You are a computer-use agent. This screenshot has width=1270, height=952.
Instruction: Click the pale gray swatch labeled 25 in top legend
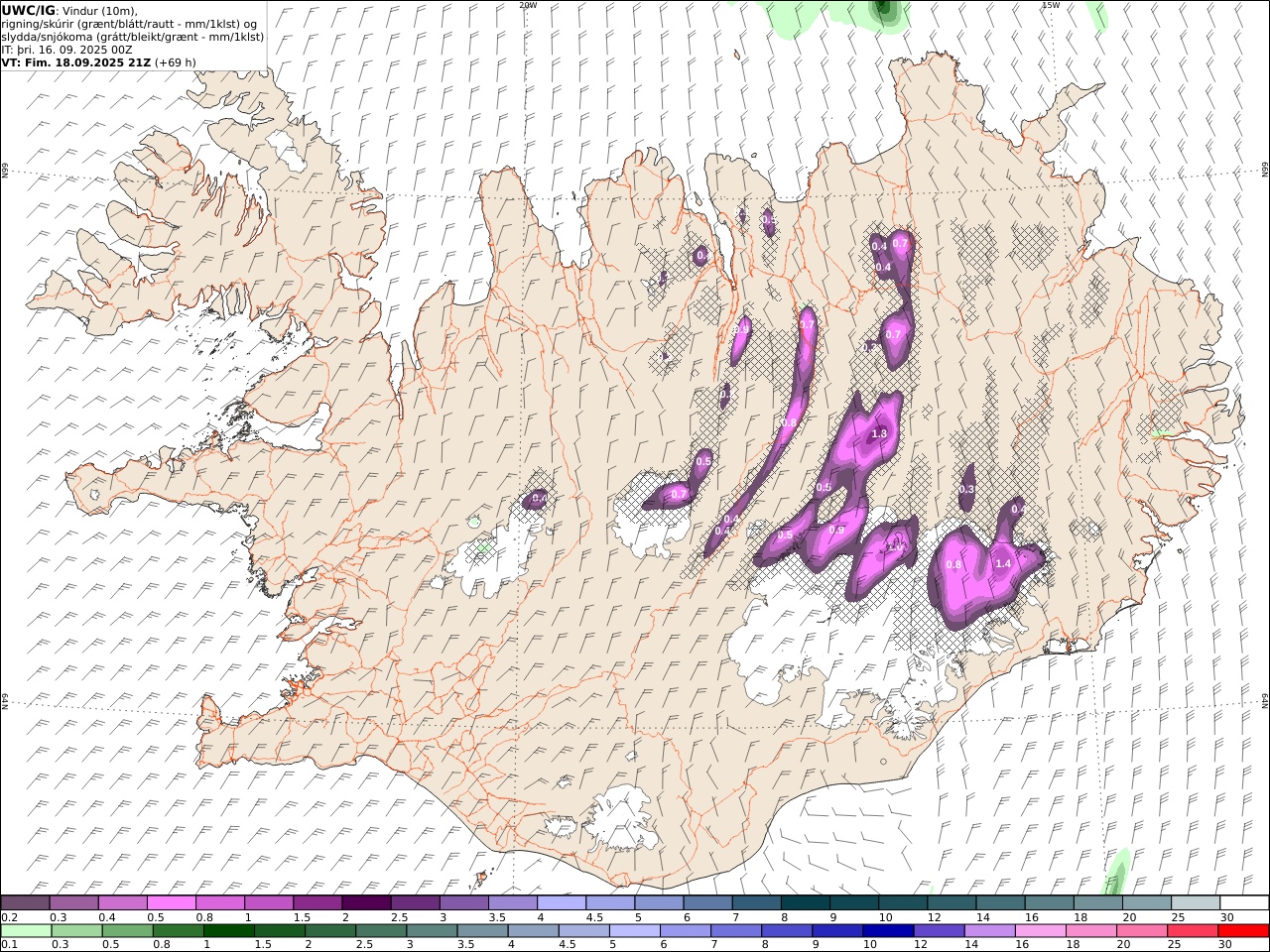[x=1196, y=903]
